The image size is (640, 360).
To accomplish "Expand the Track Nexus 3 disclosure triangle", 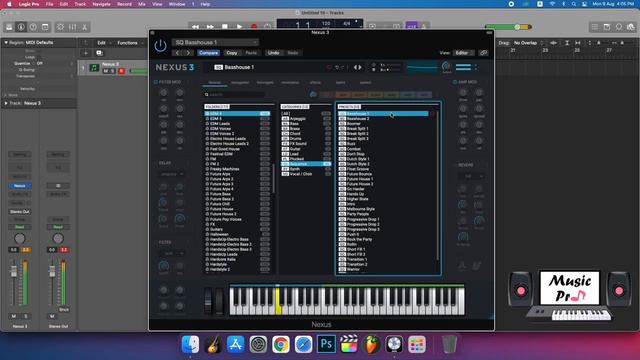I will pos(6,103).
